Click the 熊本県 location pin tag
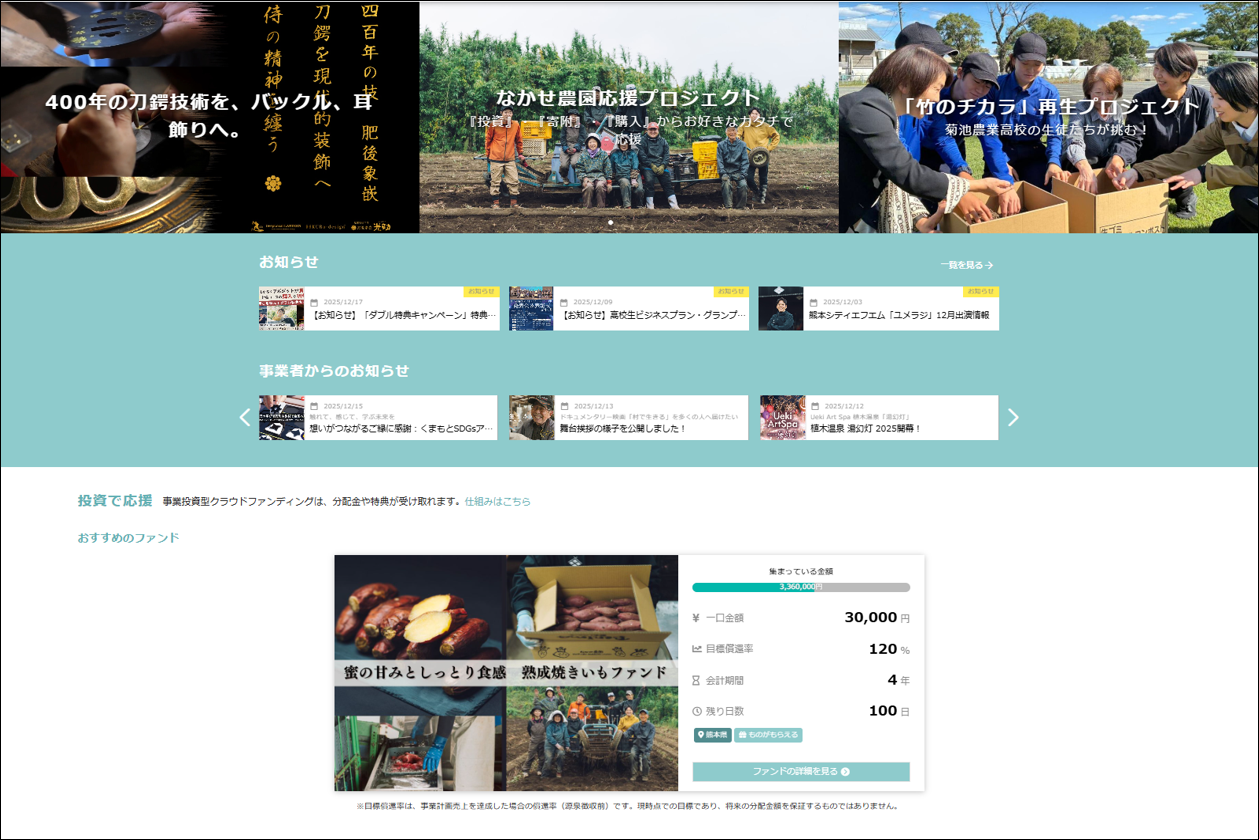Image resolution: width=1259 pixels, height=840 pixels. 712,735
